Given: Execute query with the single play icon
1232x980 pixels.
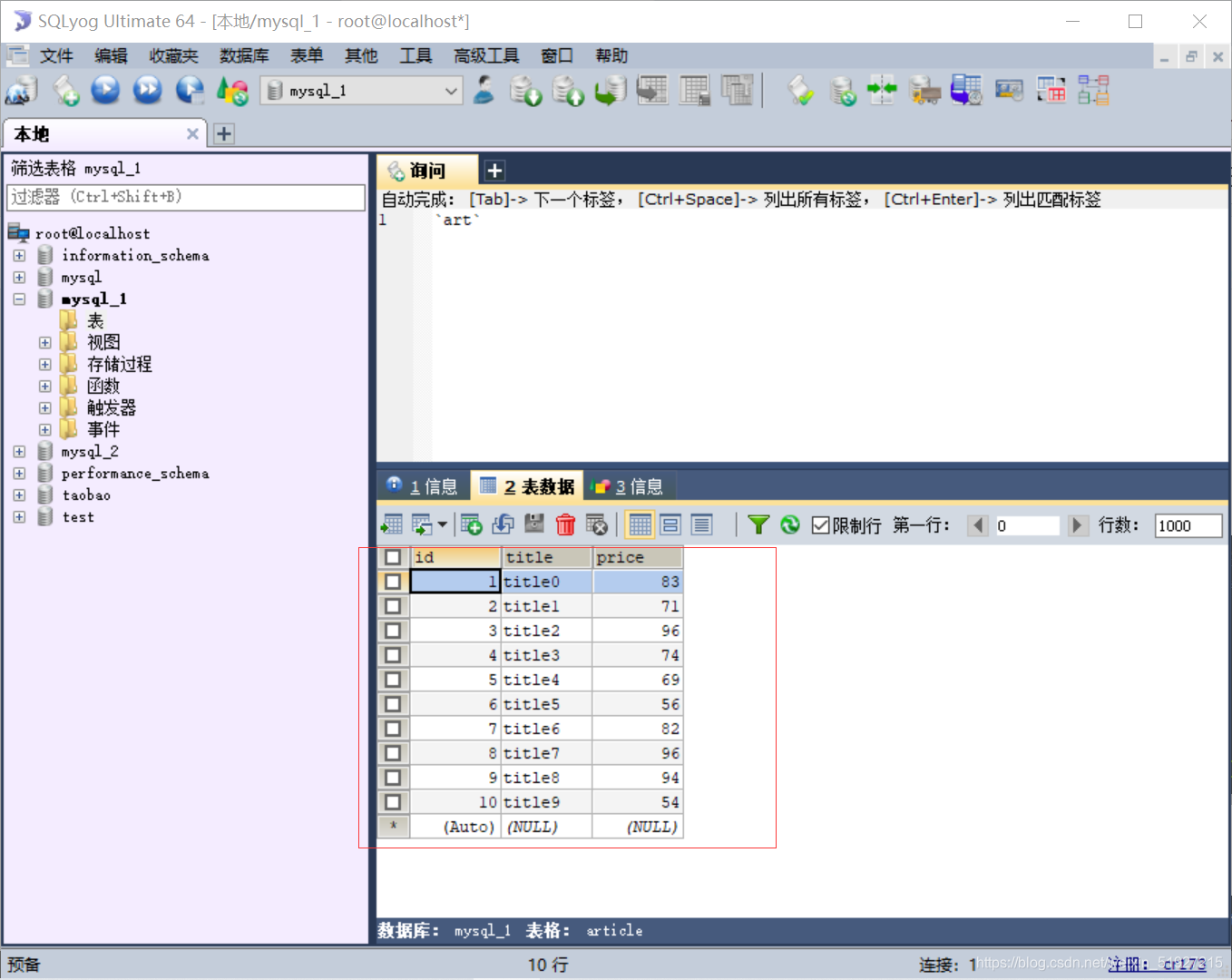Looking at the screenshot, I should coord(105,90).
